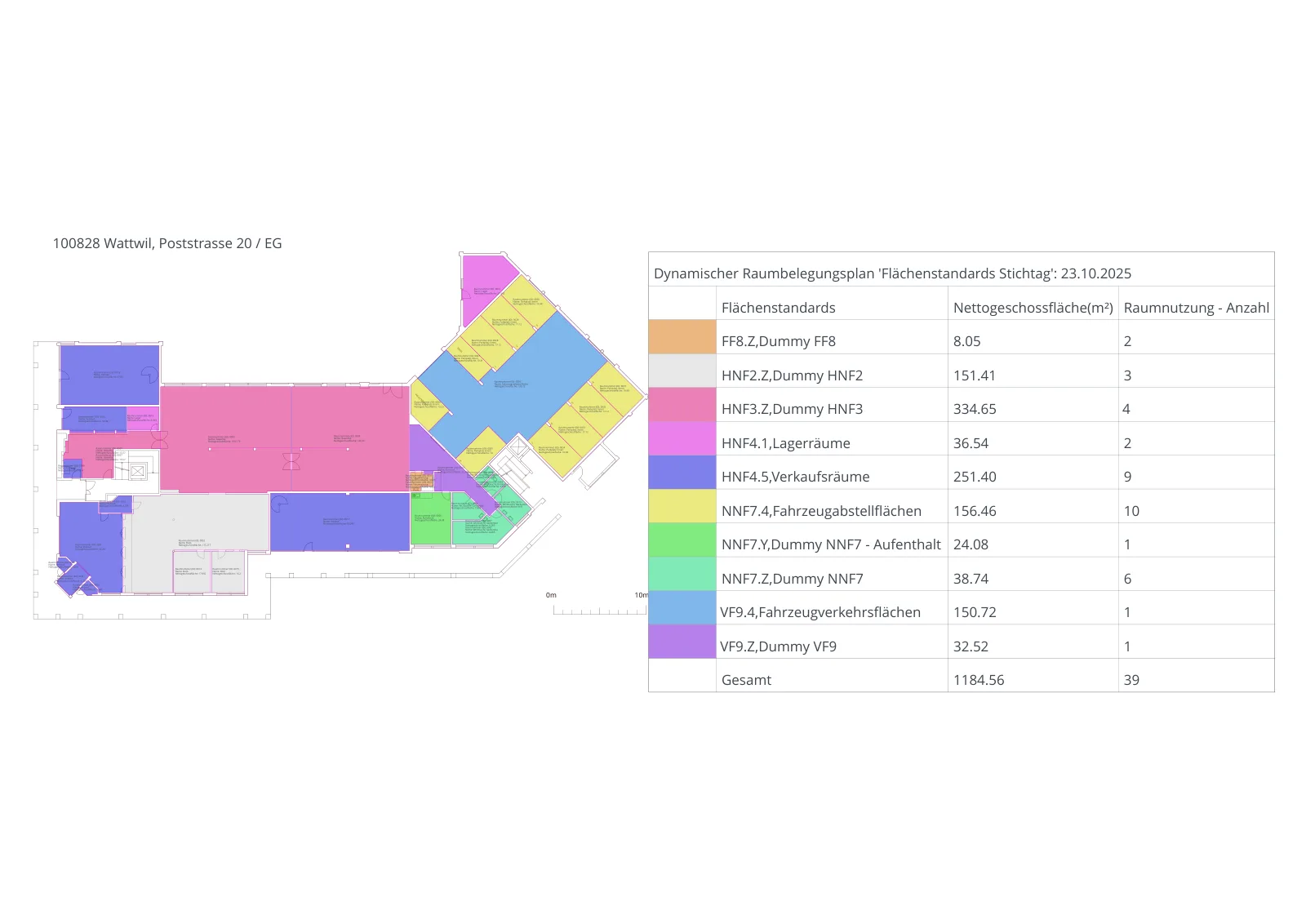This screenshot has height=924, width=1306.
Task: Select the pink HNF3.Z legend color swatch
Action: point(682,405)
